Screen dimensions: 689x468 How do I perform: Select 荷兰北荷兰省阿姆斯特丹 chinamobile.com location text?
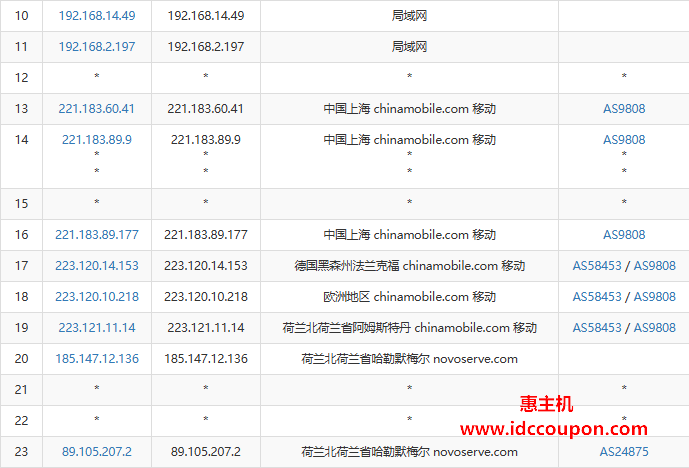(410, 328)
